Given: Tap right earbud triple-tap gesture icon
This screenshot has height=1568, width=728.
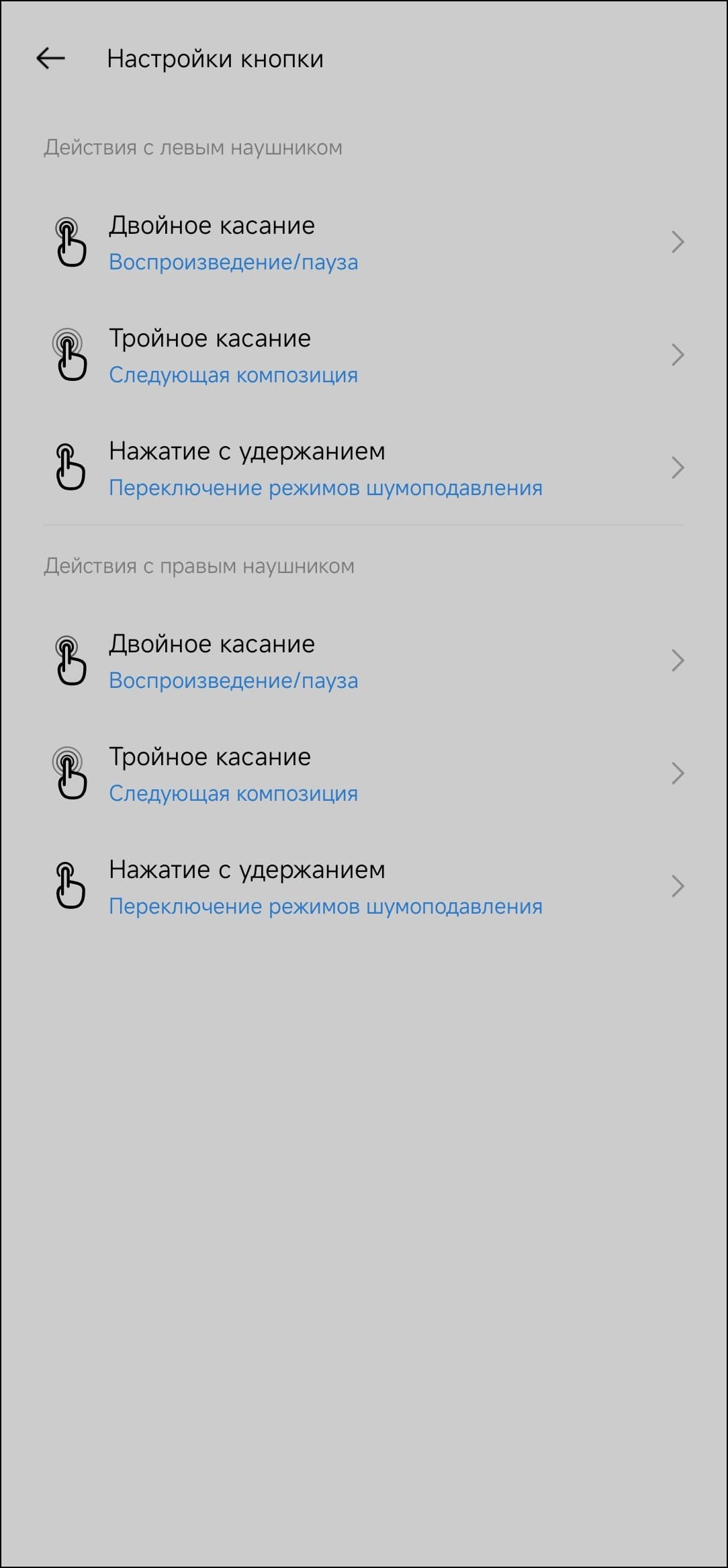Looking at the screenshot, I should tap(70, 773).
